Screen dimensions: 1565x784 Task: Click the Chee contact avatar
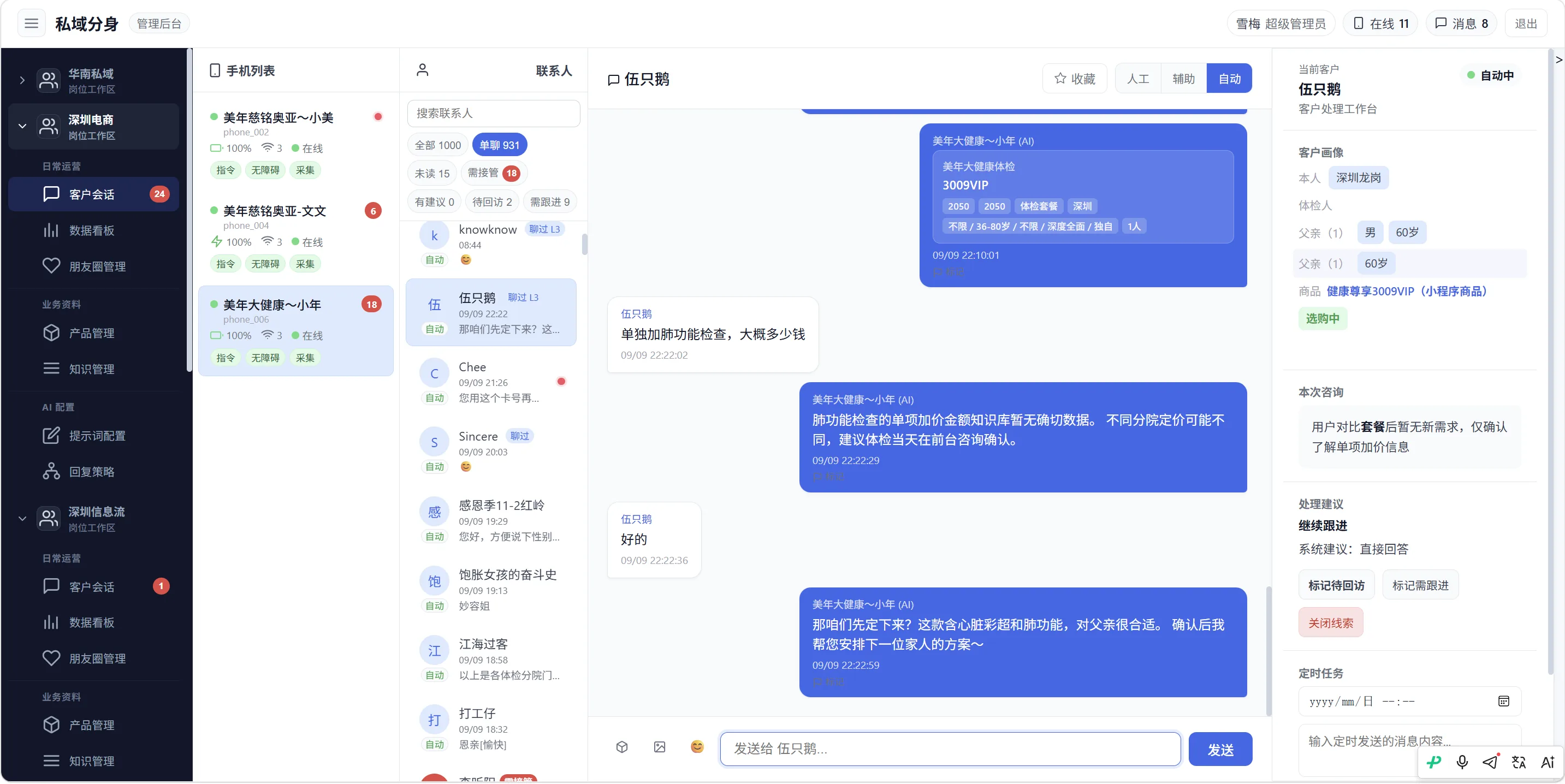[x=434, y=373]
